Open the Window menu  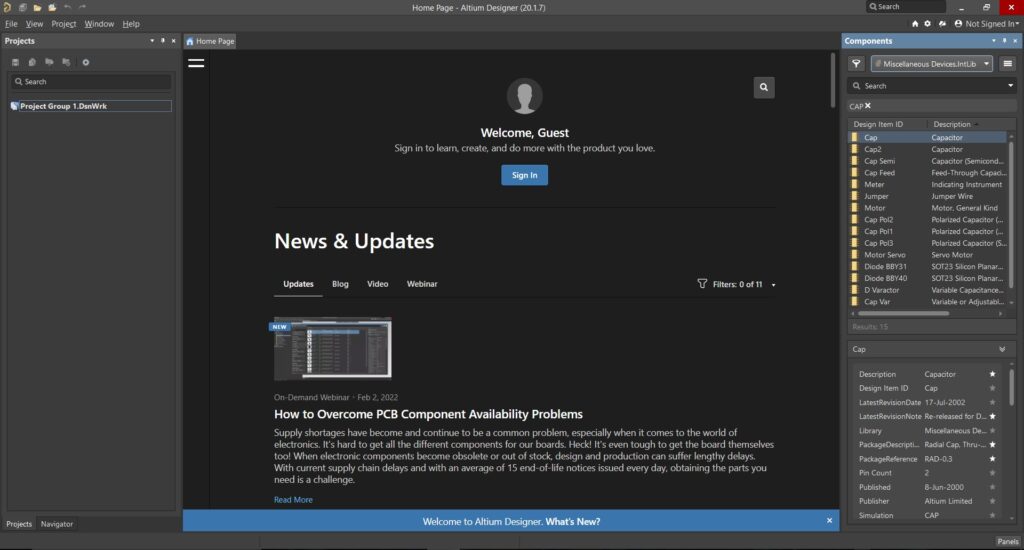pos(99,24)
